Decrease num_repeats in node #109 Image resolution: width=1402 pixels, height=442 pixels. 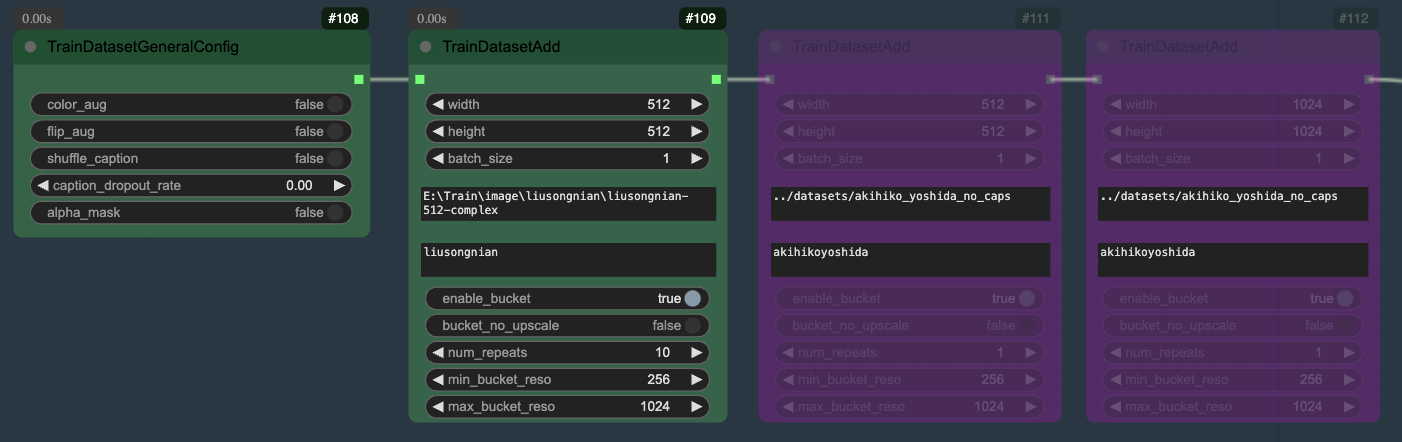pos(438,352)
